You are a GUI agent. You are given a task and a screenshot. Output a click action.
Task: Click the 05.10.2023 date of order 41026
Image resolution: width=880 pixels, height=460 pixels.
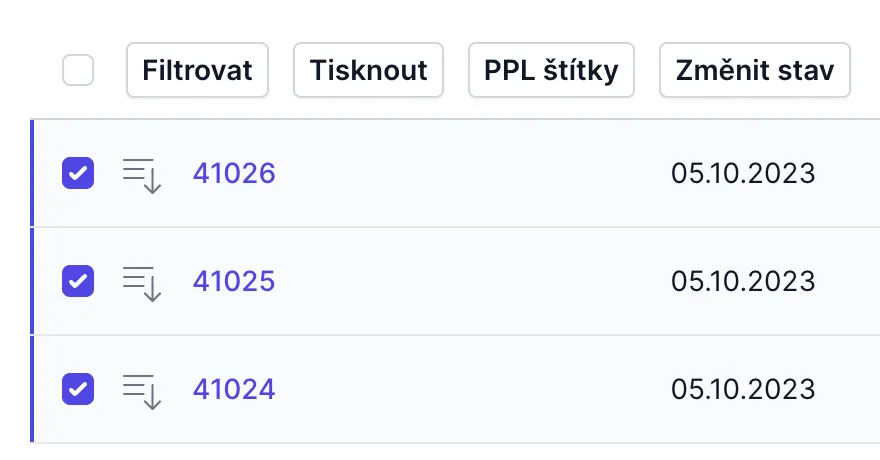(743, 174)
